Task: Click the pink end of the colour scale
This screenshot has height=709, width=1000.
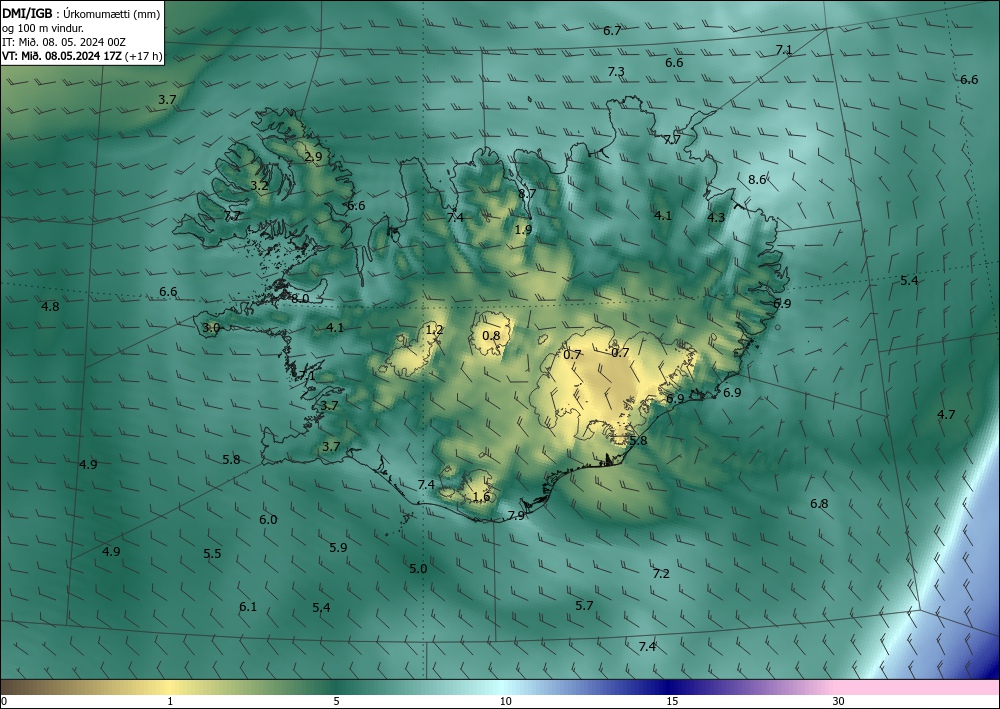Action: (918, 687)
